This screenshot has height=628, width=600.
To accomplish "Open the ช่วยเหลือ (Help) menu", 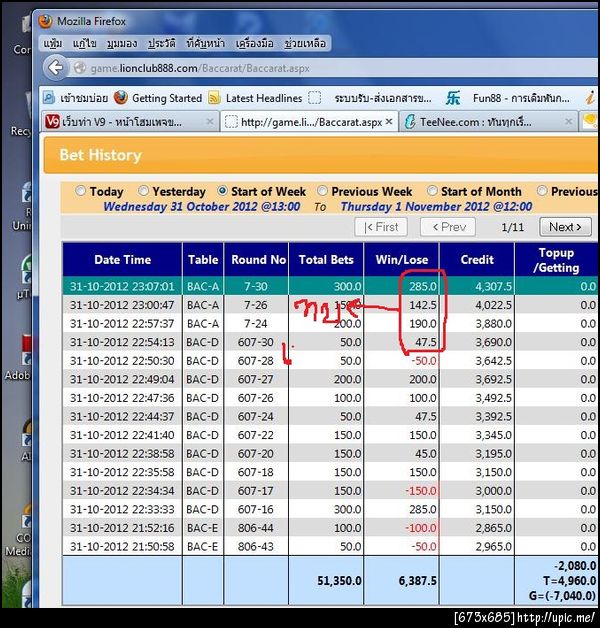I will [x=305, y=43].
